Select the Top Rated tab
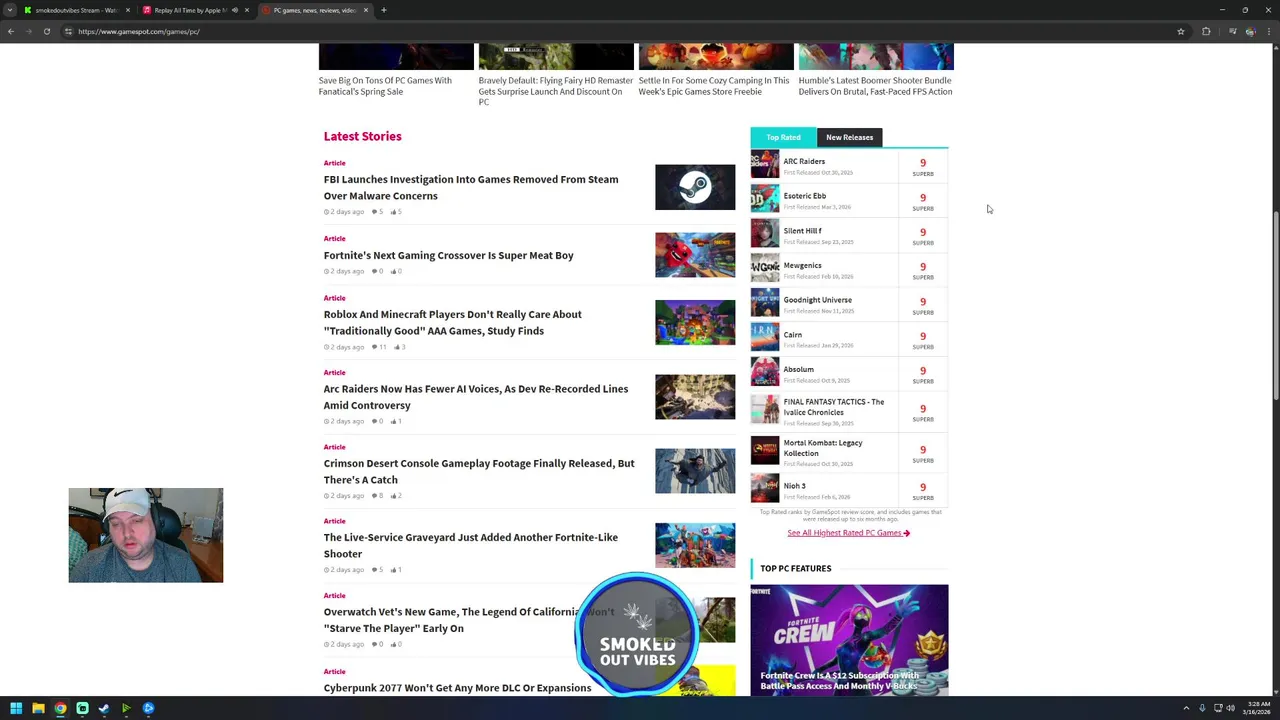The image size is (1280, 720). [x=783, y=137]
